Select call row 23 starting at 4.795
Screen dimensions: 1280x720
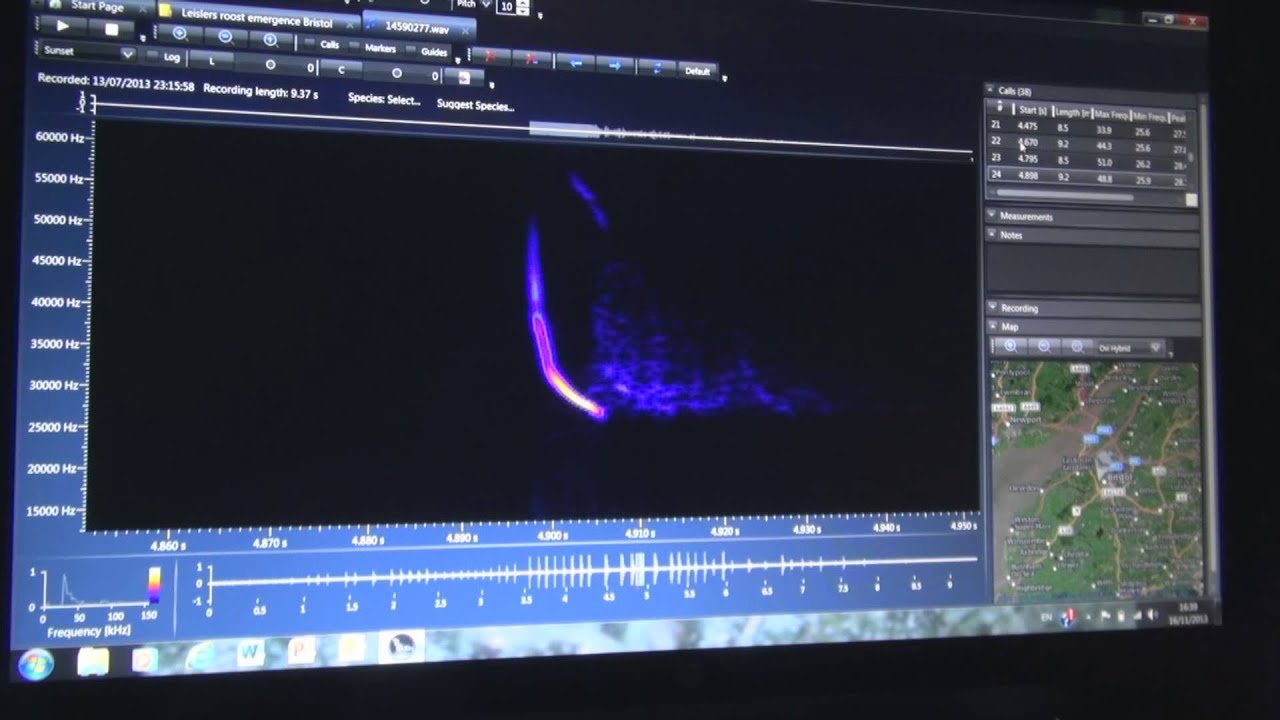1088,160
